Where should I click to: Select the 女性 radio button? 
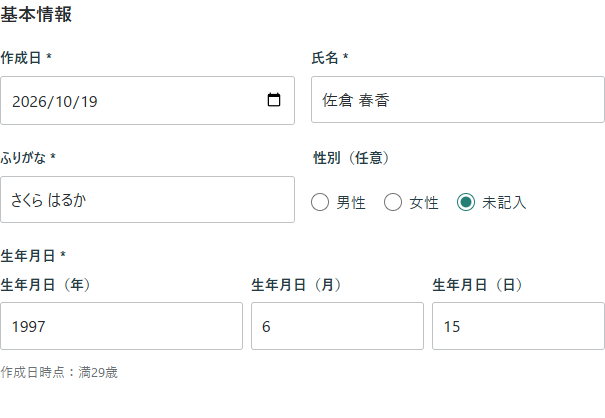[393, 202]
